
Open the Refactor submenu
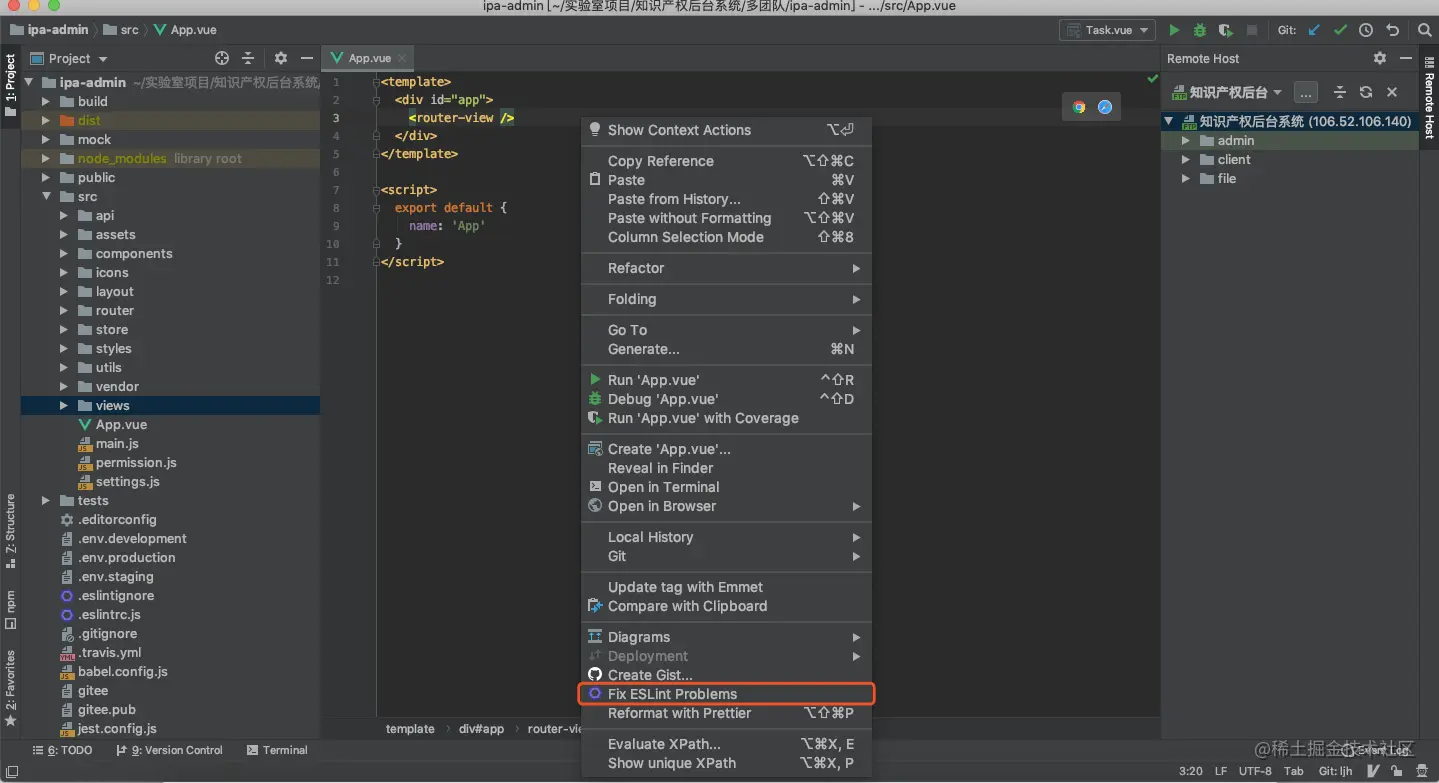tap(726, 268)
